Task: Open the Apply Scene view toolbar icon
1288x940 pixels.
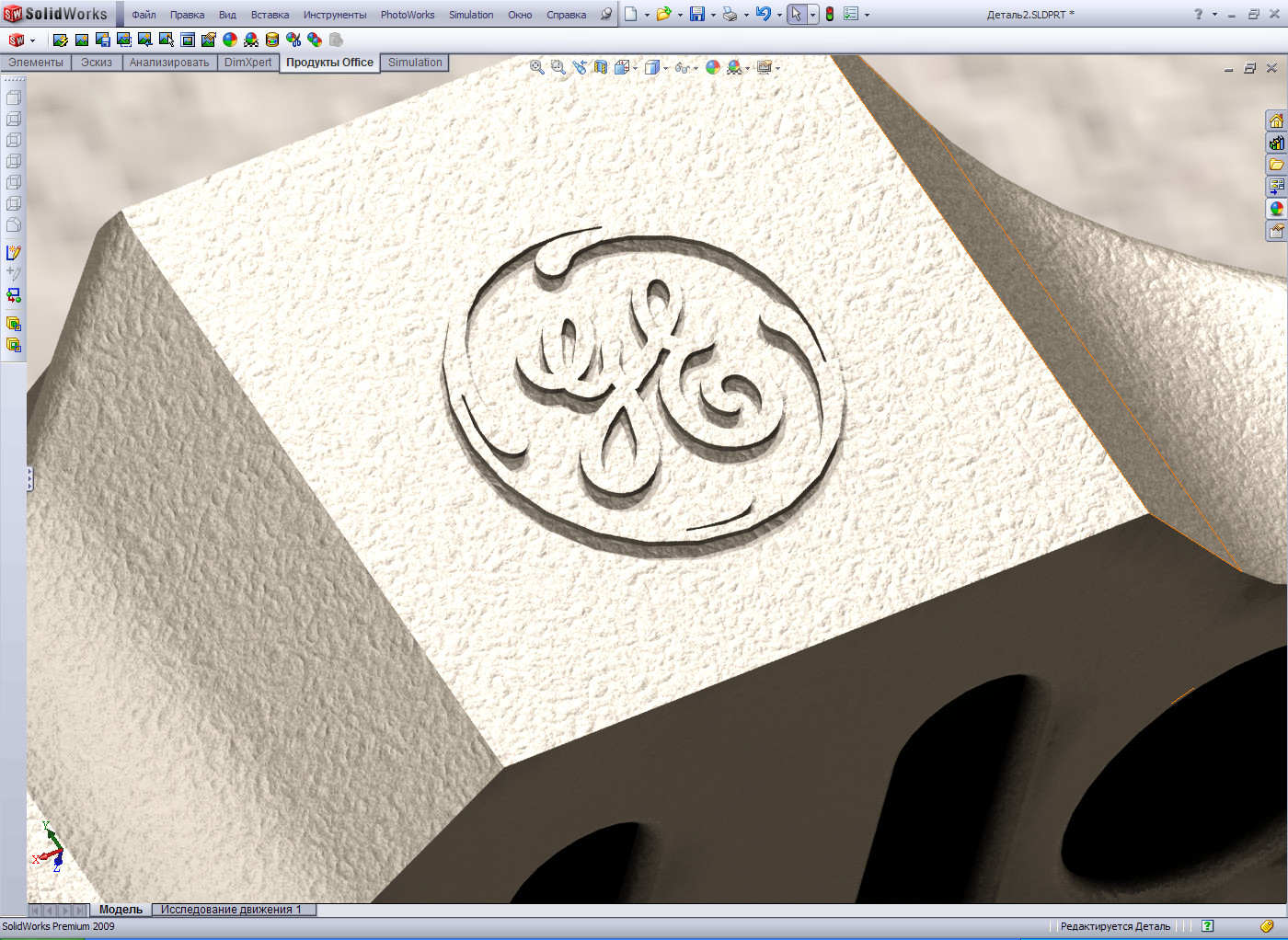Action: (735, 67)
